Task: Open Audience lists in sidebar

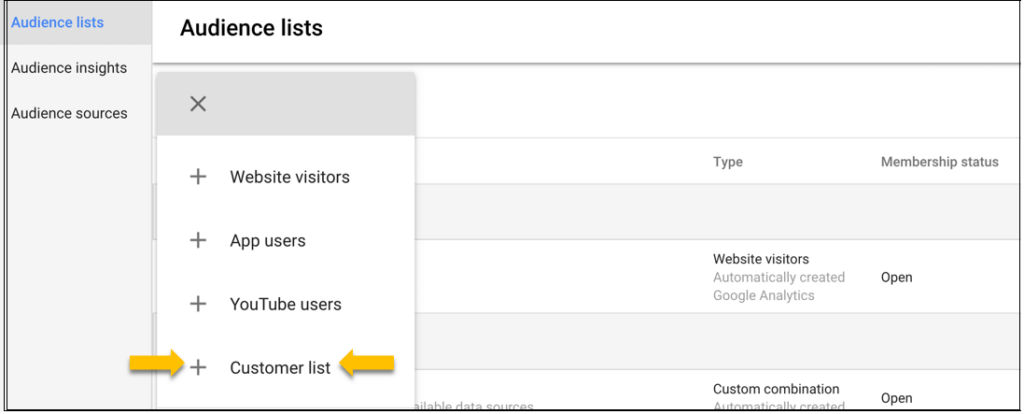Action: [x=57, y=22]
